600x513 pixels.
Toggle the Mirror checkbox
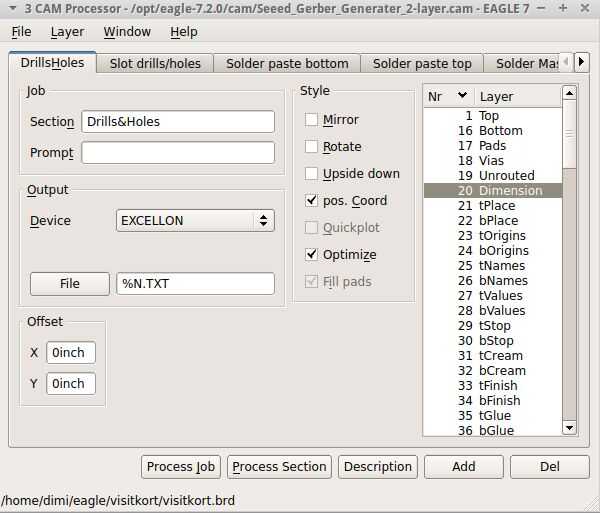coord(312,120)
